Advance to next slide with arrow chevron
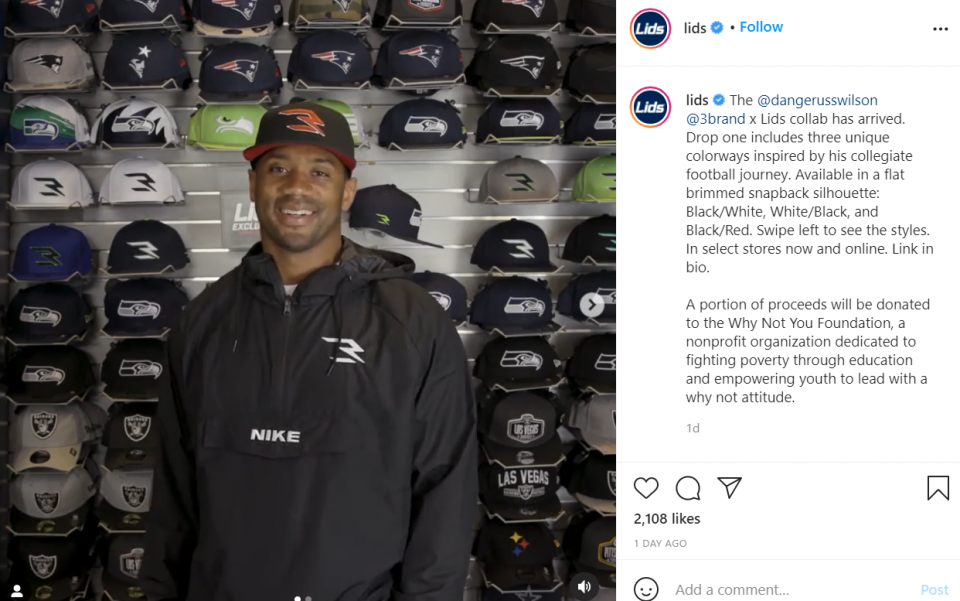 (591, 305)
